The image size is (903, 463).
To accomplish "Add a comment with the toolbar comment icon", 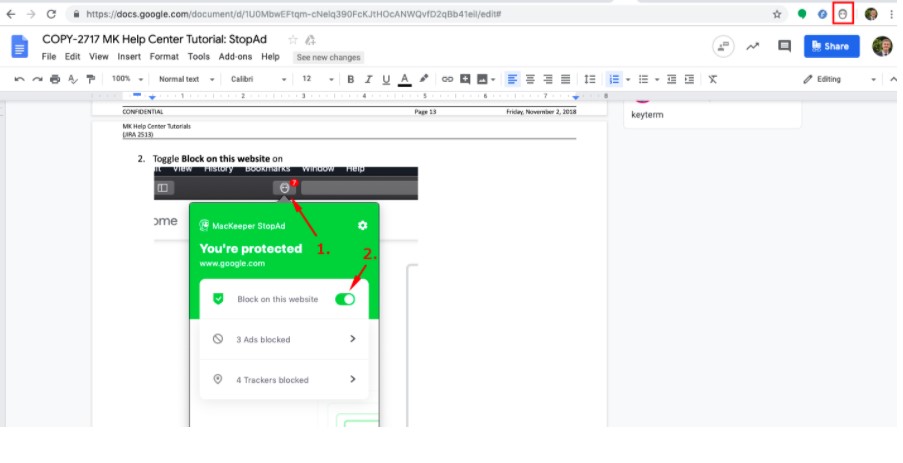I will pyautogui.click(x=465, y=79).
